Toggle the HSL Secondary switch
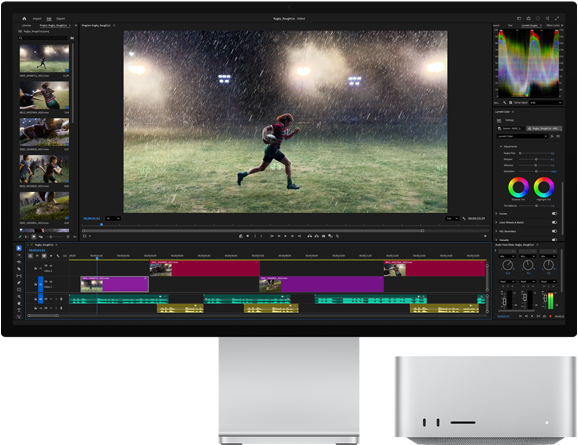 click(554, 231)
